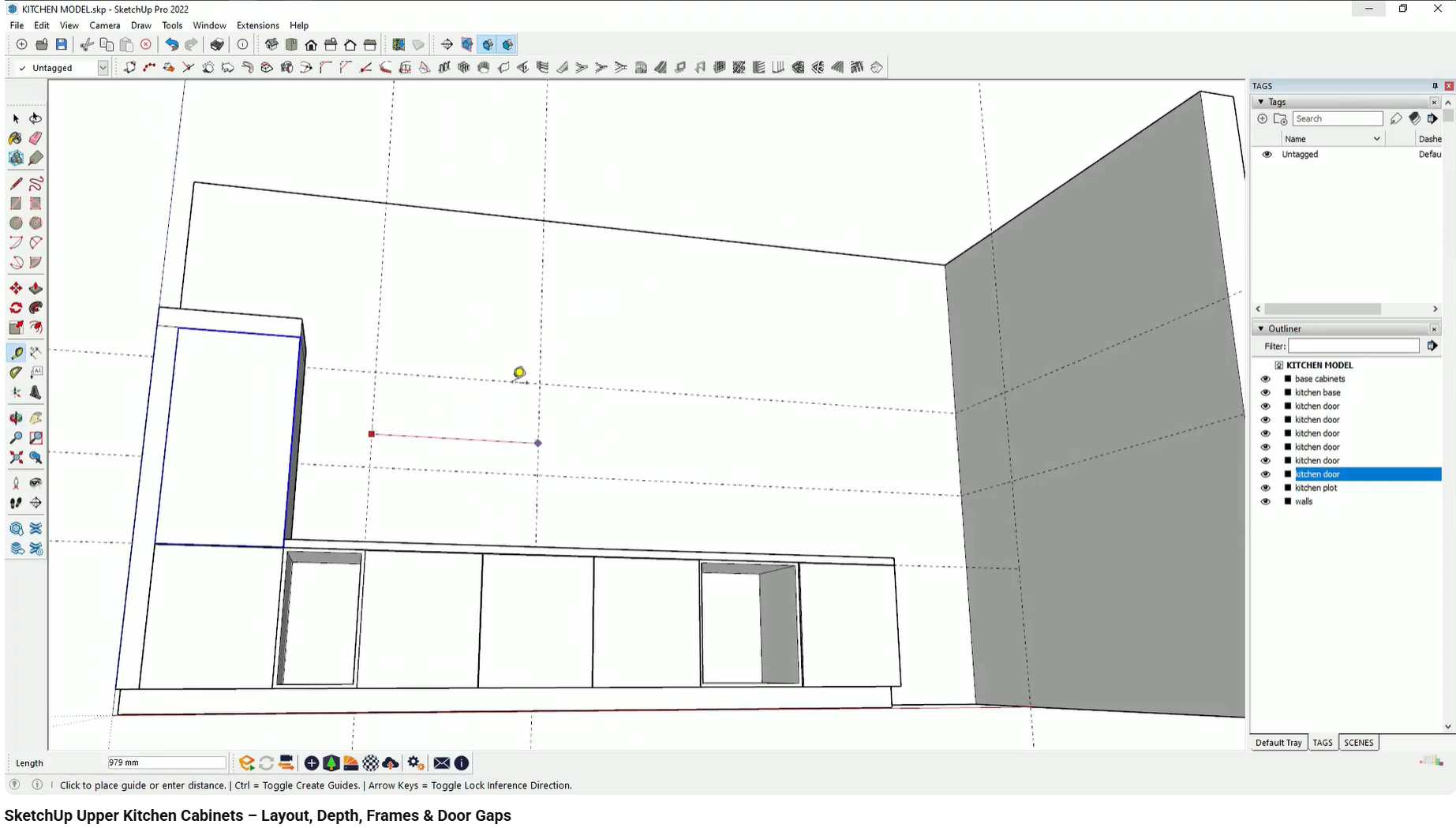The width and height of the screenshot is (1456, 828).
Task: Hide the walls group in the Outliner
Action: click(x=1266, y=501)
